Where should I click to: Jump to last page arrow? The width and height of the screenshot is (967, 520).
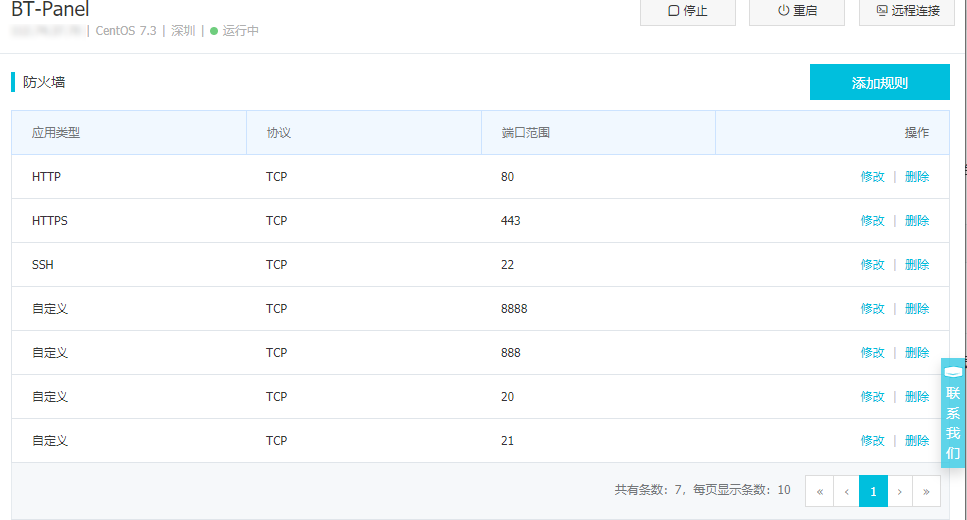click(927, 491)
